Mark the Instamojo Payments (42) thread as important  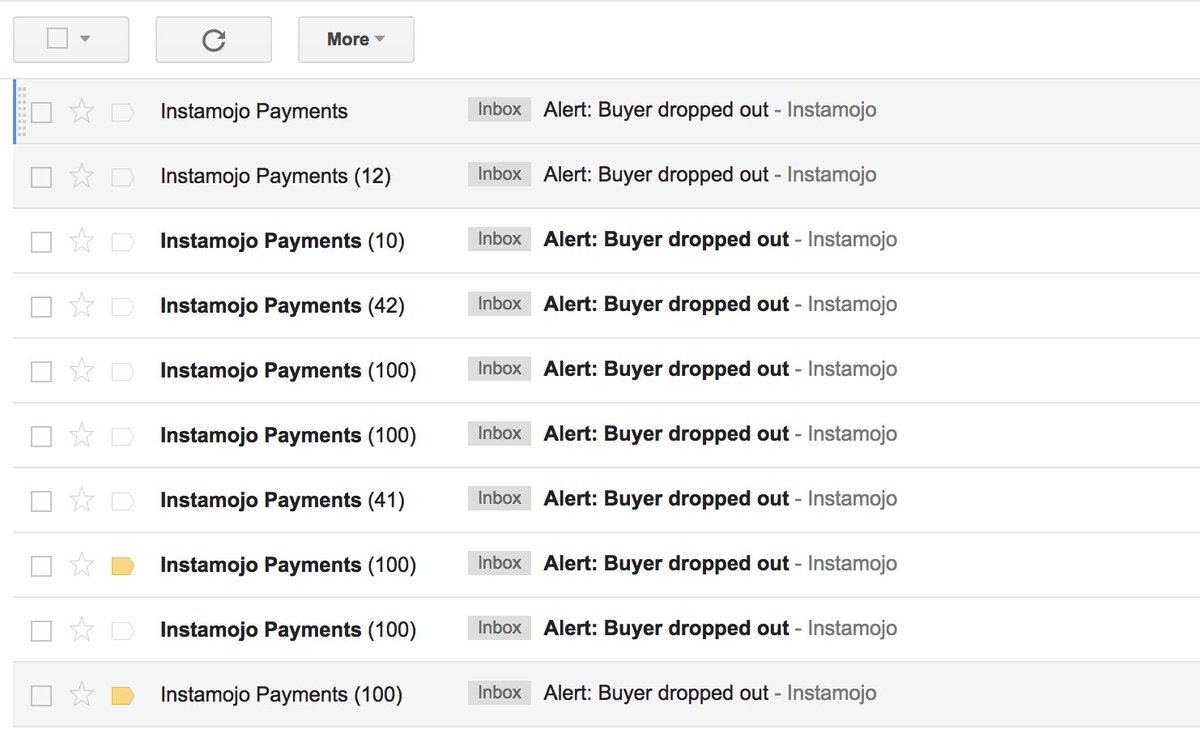[x=122, y=307]
